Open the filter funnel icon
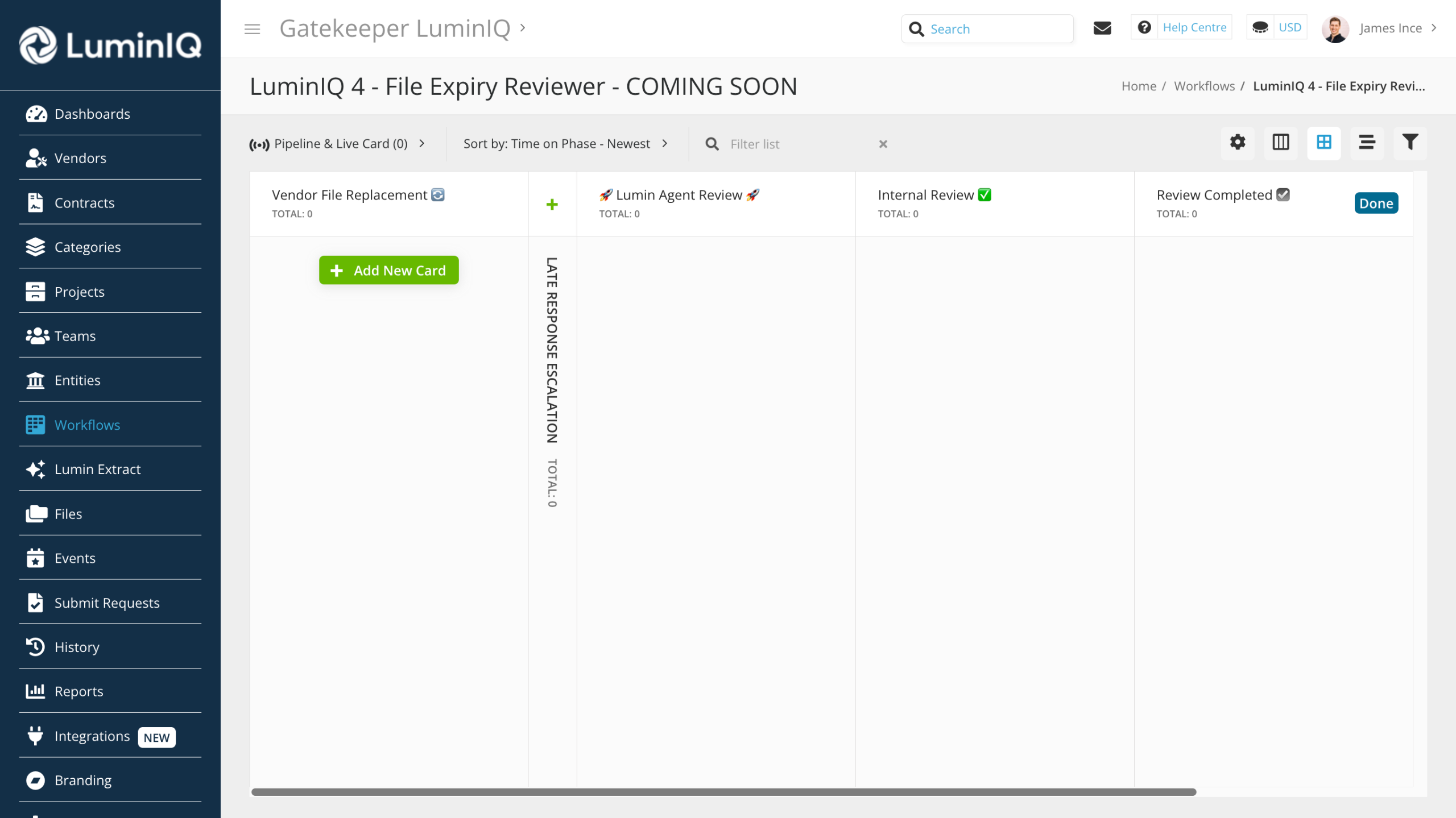The height and width of the screenshot is (818, 1456). (1410, 143)
